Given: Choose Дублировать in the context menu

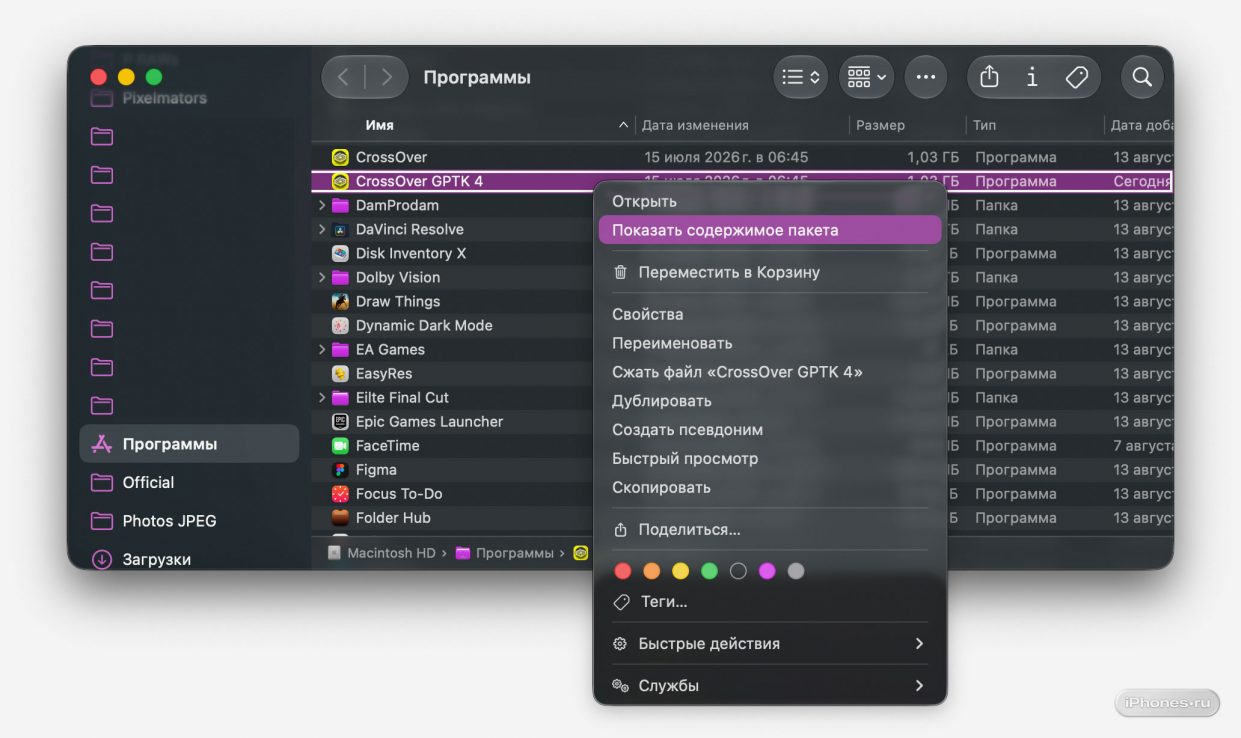Looking at the screenshot, I should (769, 401).
